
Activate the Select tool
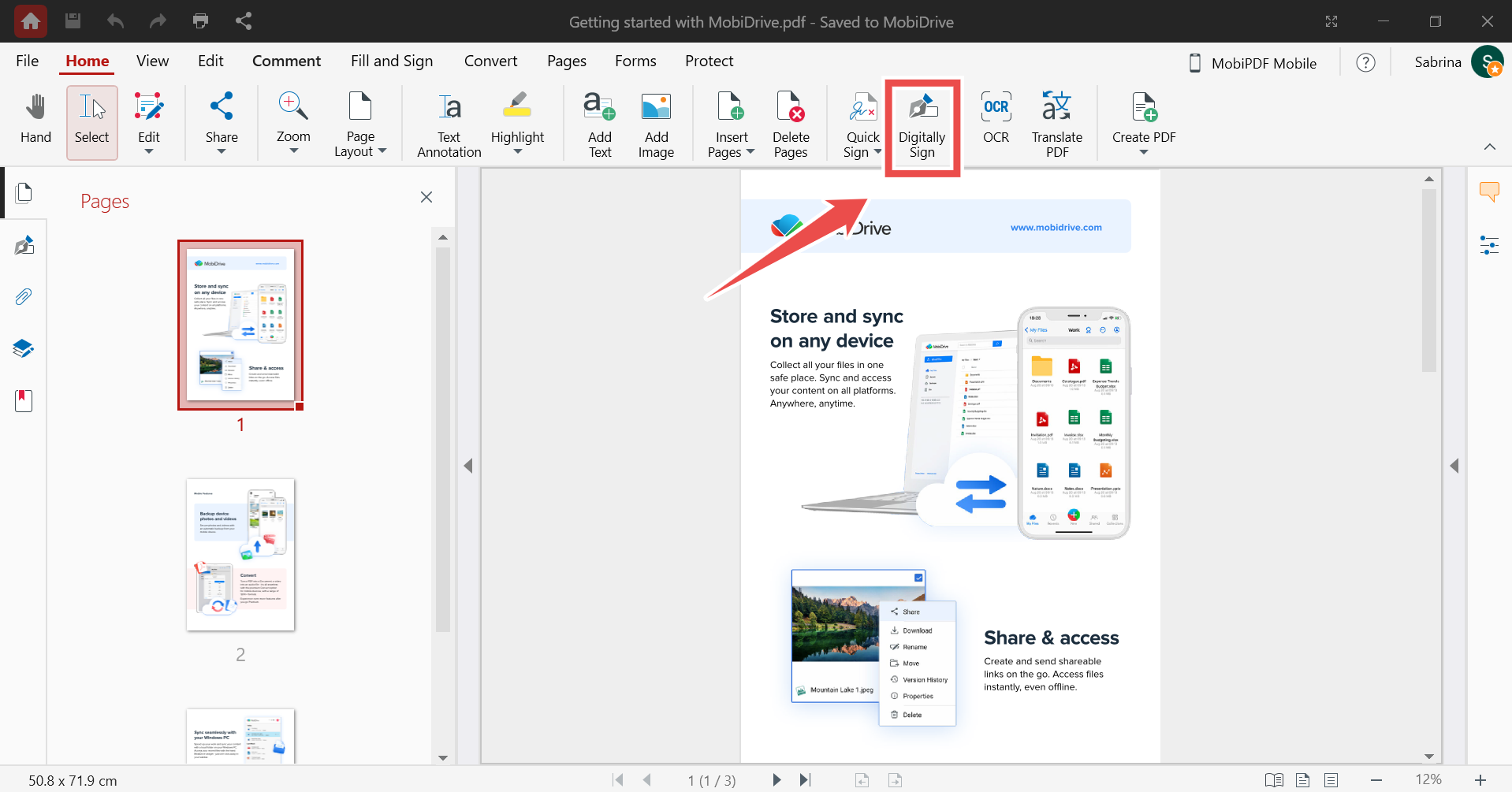92,122
